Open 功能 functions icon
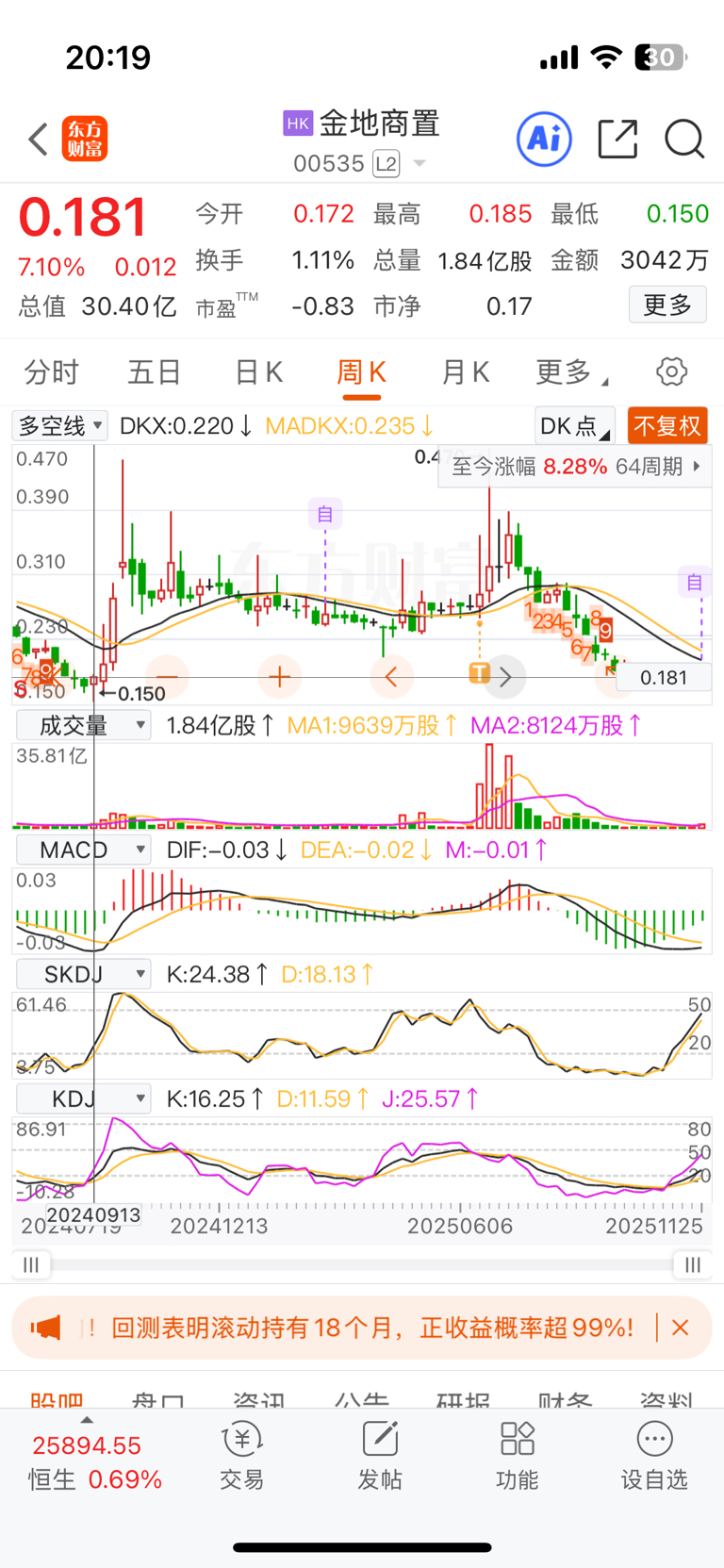This screenshot has width=724, height=1568. point(518,1457)
